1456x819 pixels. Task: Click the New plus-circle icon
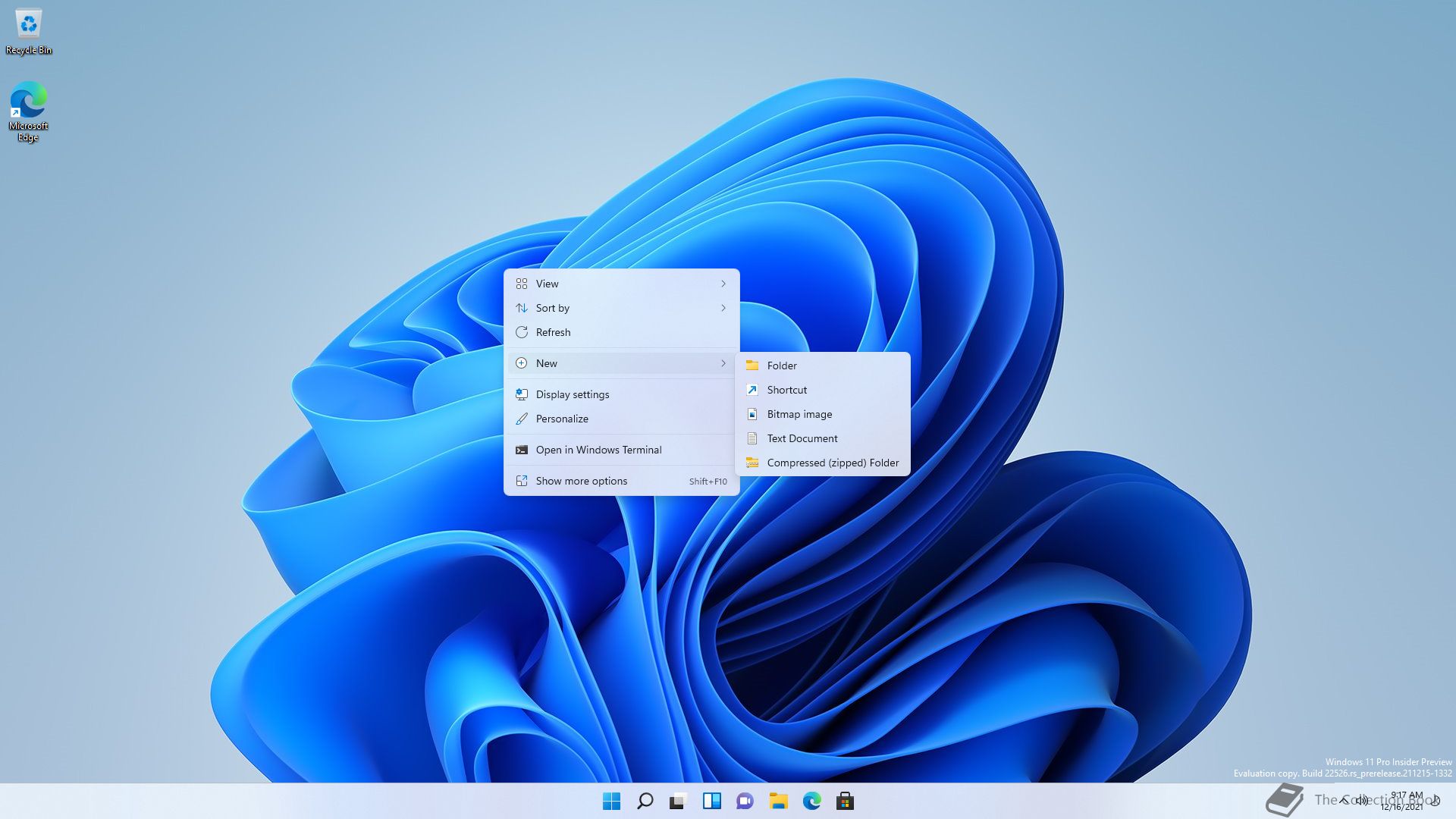[522, 363]
